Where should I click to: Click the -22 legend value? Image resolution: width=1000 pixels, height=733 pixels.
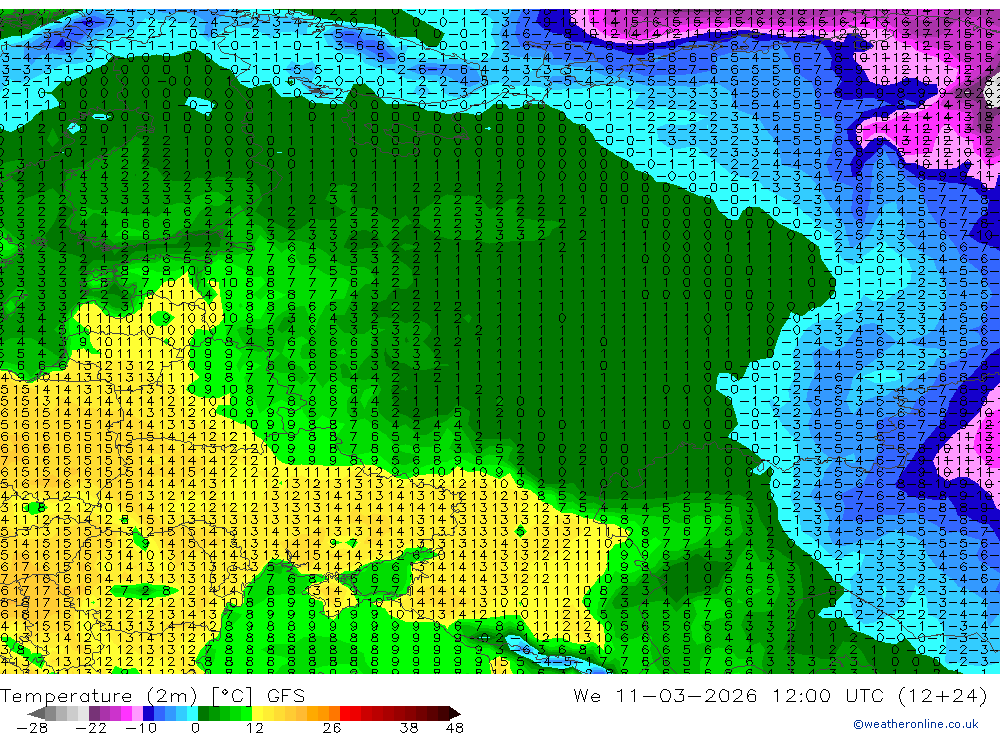coord(91,728)
